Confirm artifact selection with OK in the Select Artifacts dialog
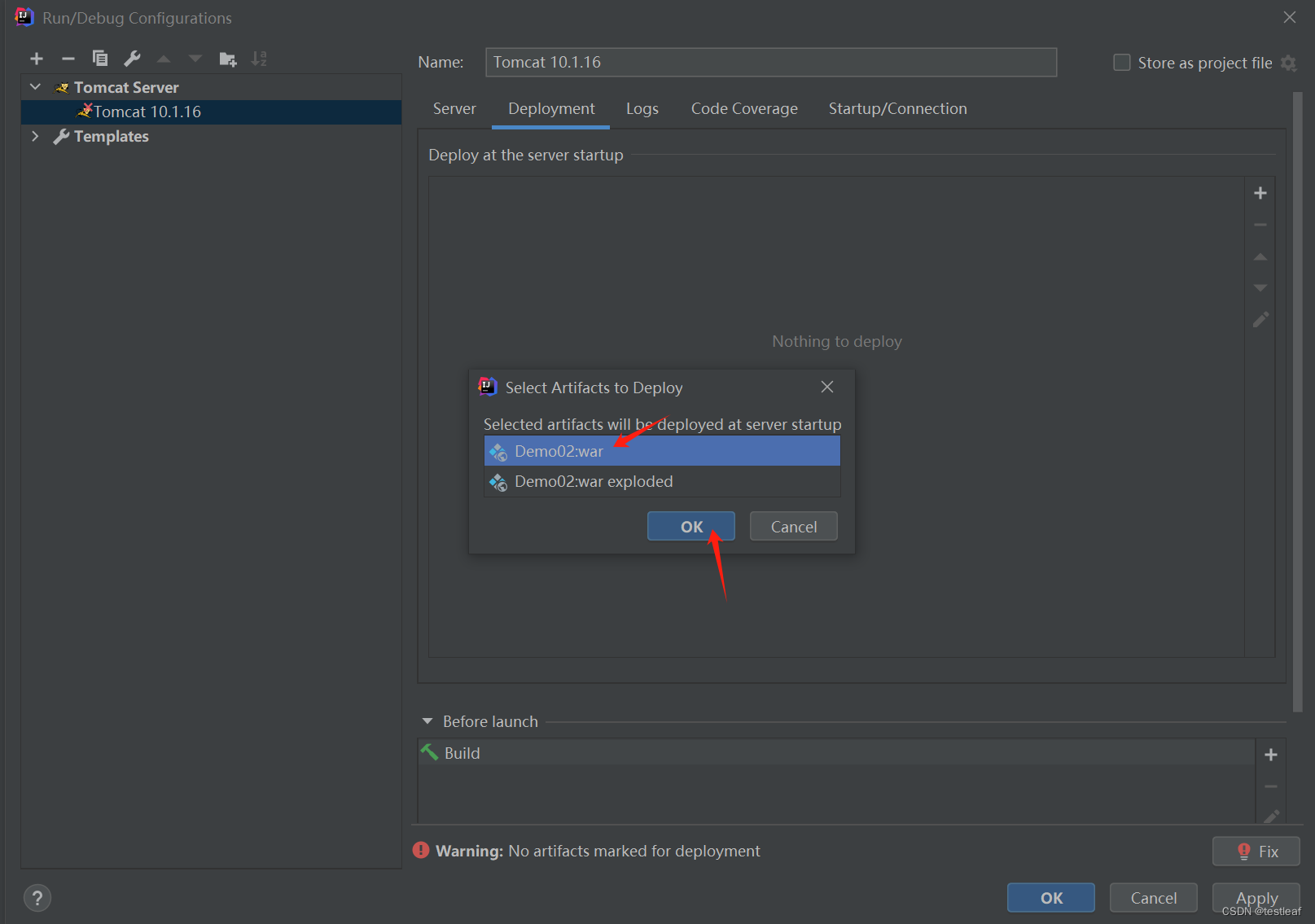 pos(691,527)
